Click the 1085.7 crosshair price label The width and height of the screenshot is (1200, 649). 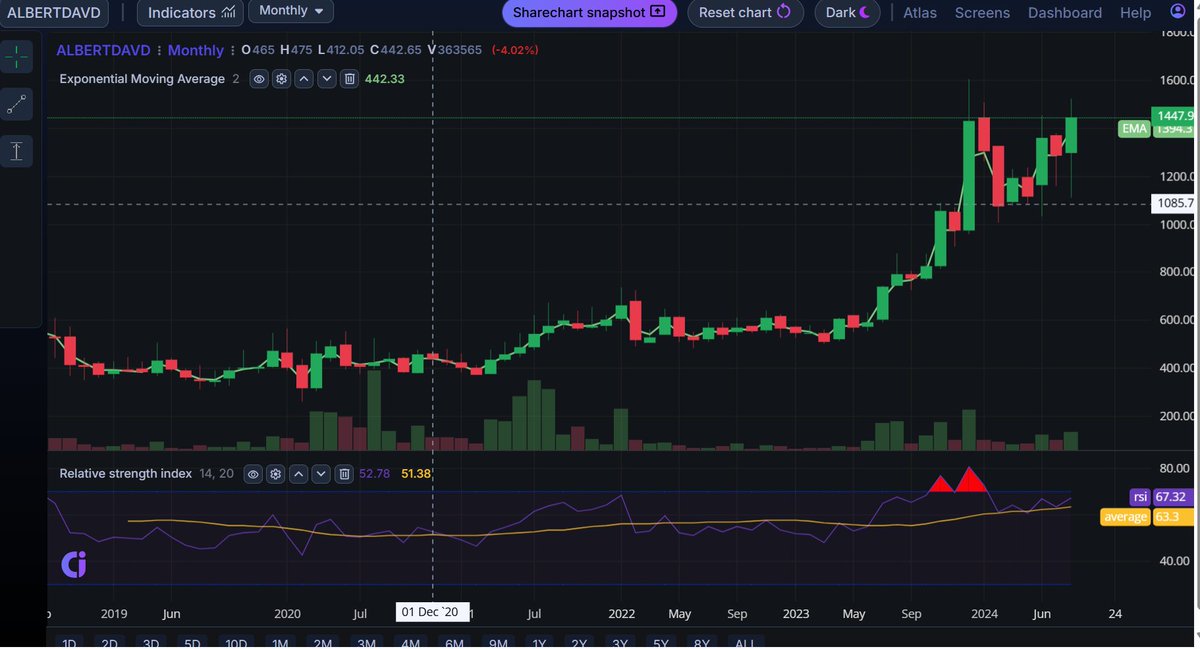(x=1175, y=203)
